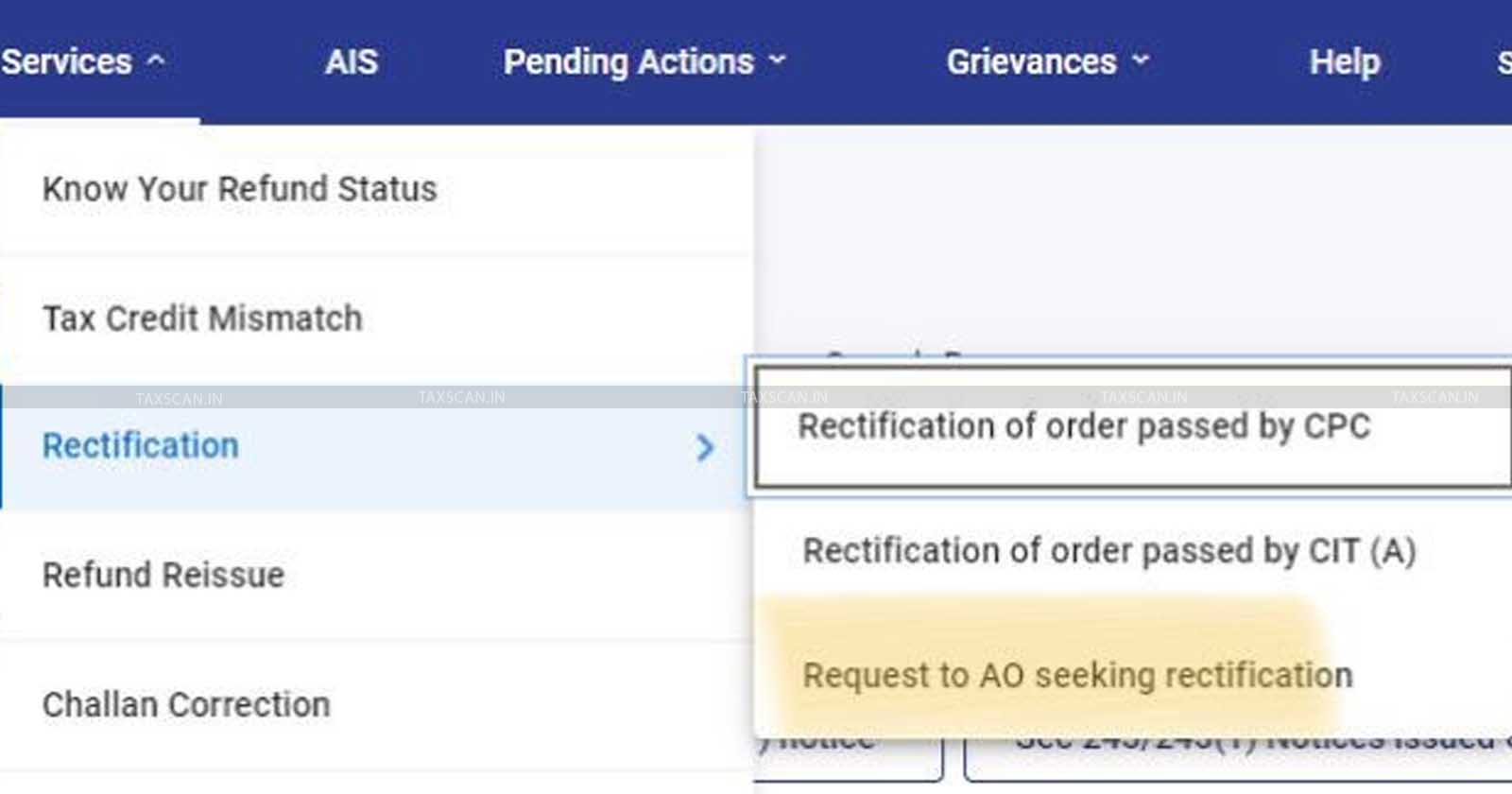Select Rectification of order passed by CIT (A)
The width and height of the screenshot is (1512, 794).
point(1108,551)
